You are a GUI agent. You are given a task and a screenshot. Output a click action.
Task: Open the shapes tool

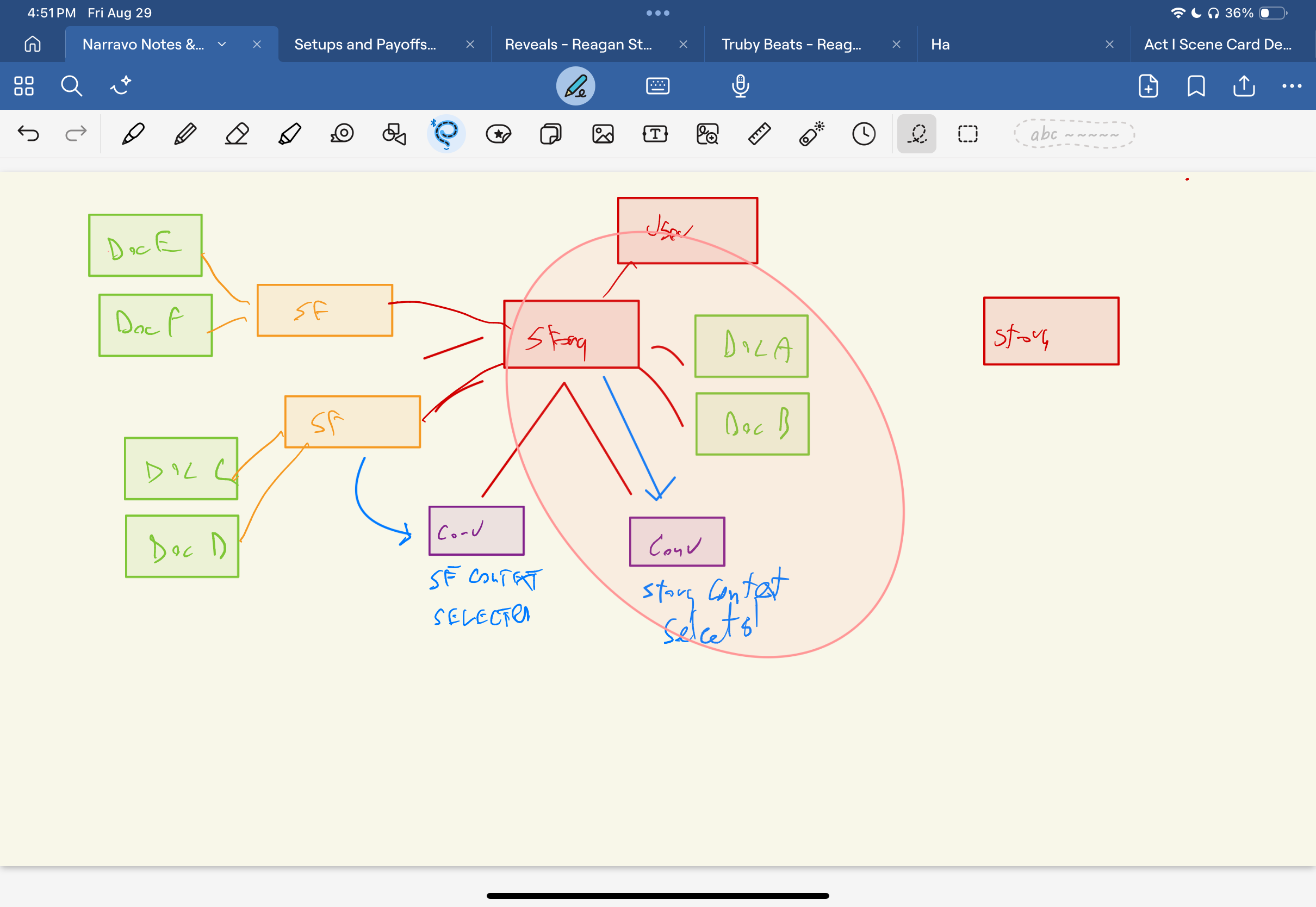tap(394, 134)
